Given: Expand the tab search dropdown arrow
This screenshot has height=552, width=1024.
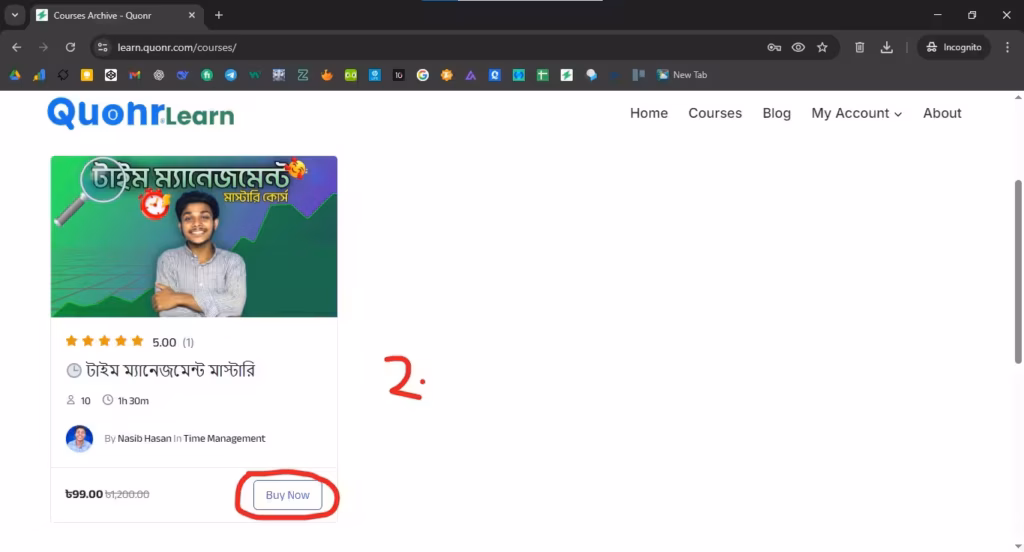Looking at the screenshot, I should point(14,15).
